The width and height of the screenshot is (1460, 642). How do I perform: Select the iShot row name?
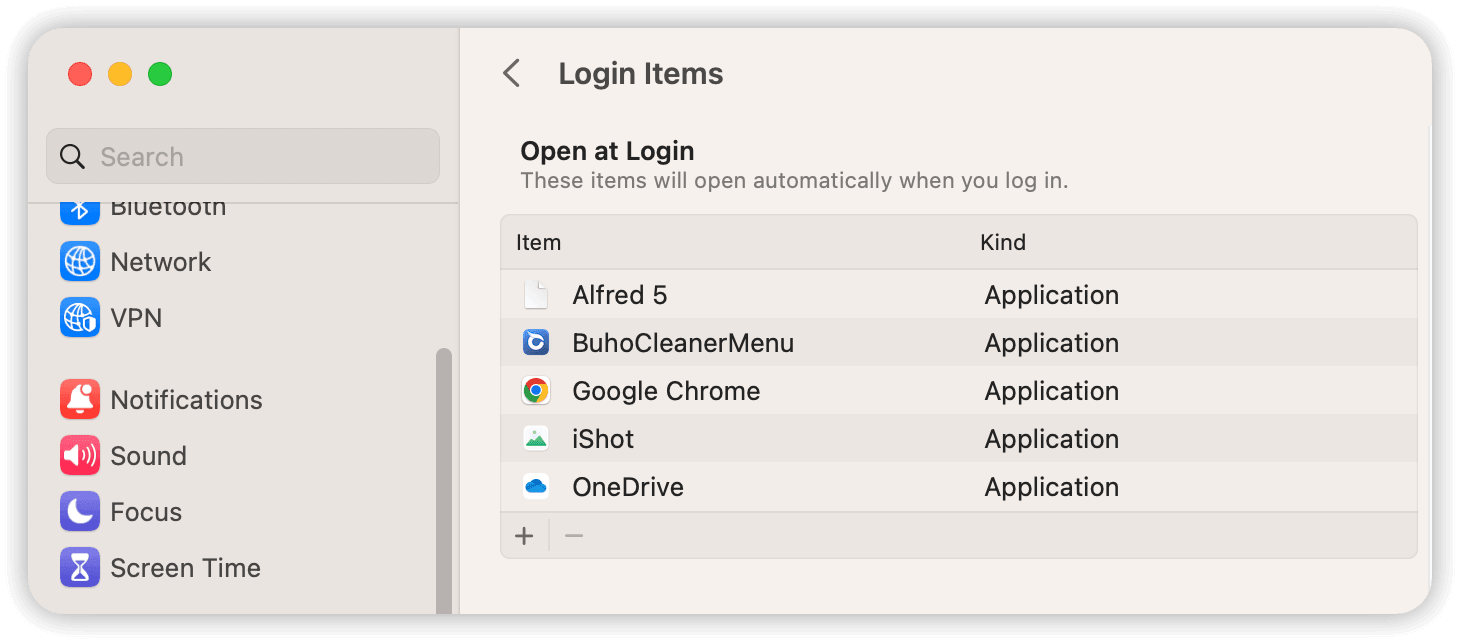tap(603, 439)
